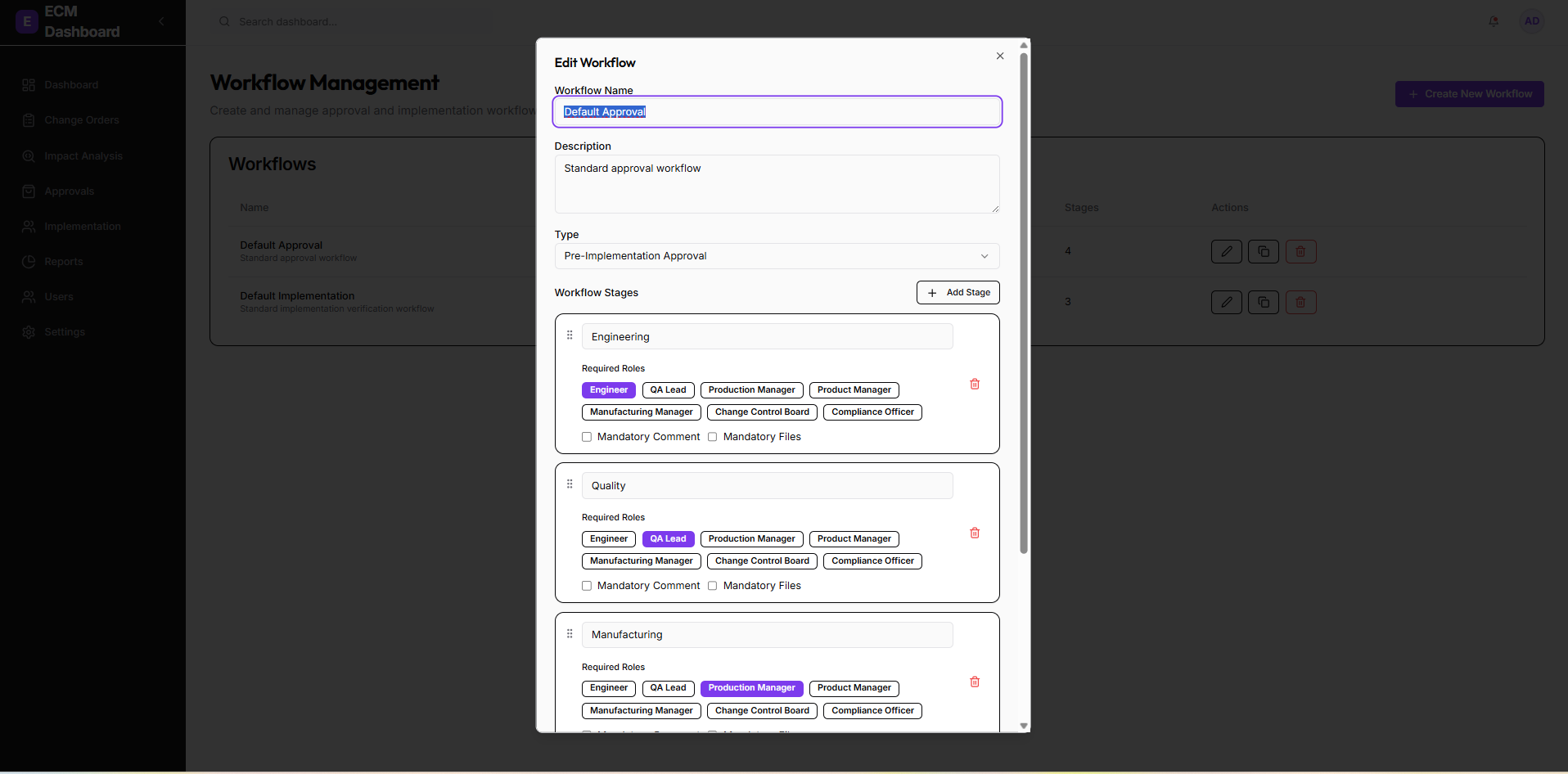Click the duplicate icon for Default Implementation workflow

pos(1263,302)
